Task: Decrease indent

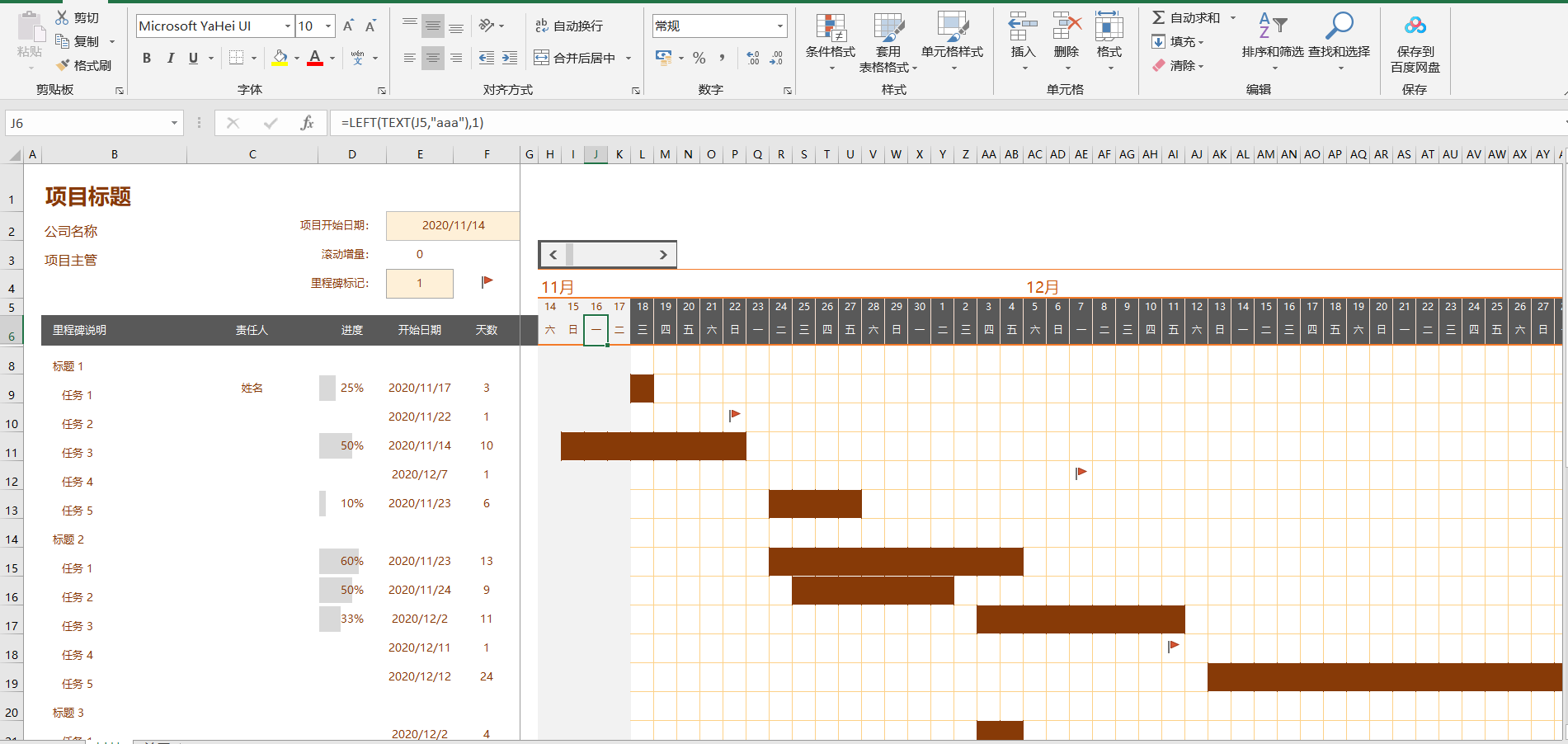Action: pyautogui.click(x=487, y=58)
